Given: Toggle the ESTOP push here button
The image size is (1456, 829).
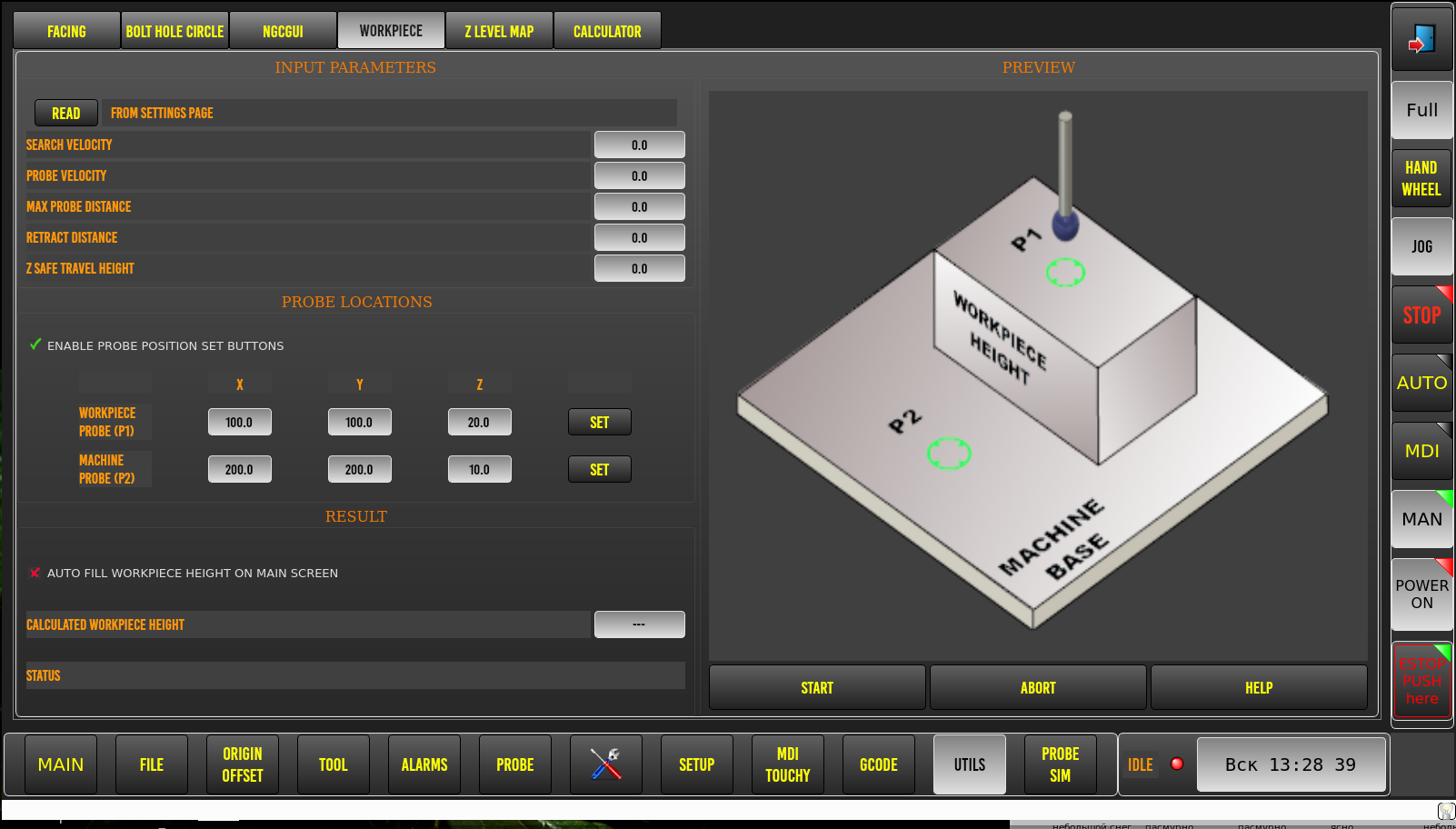Looking at the screenshot, I should coord(1421,681).
